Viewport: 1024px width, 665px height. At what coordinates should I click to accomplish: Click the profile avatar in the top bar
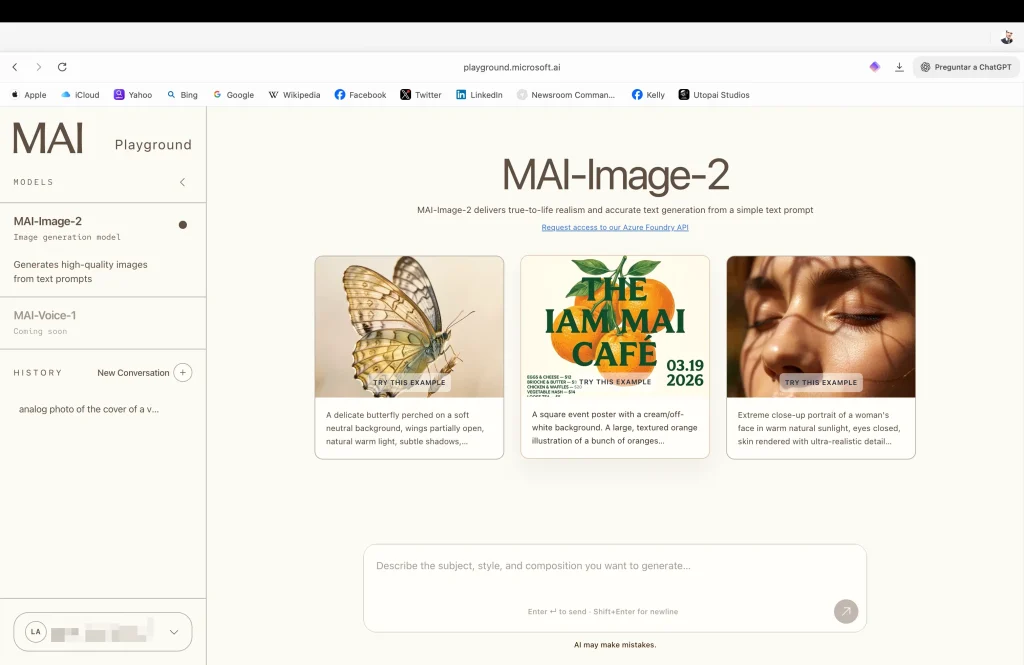[x=1007, y=36]
